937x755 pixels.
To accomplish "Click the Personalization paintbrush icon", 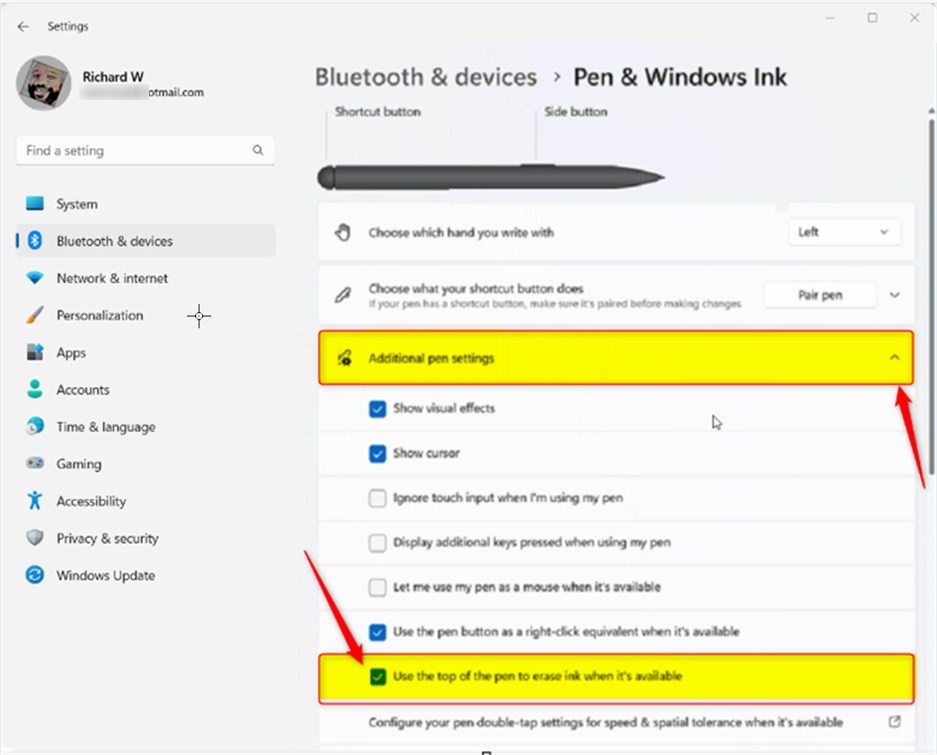I will (35, 315).
